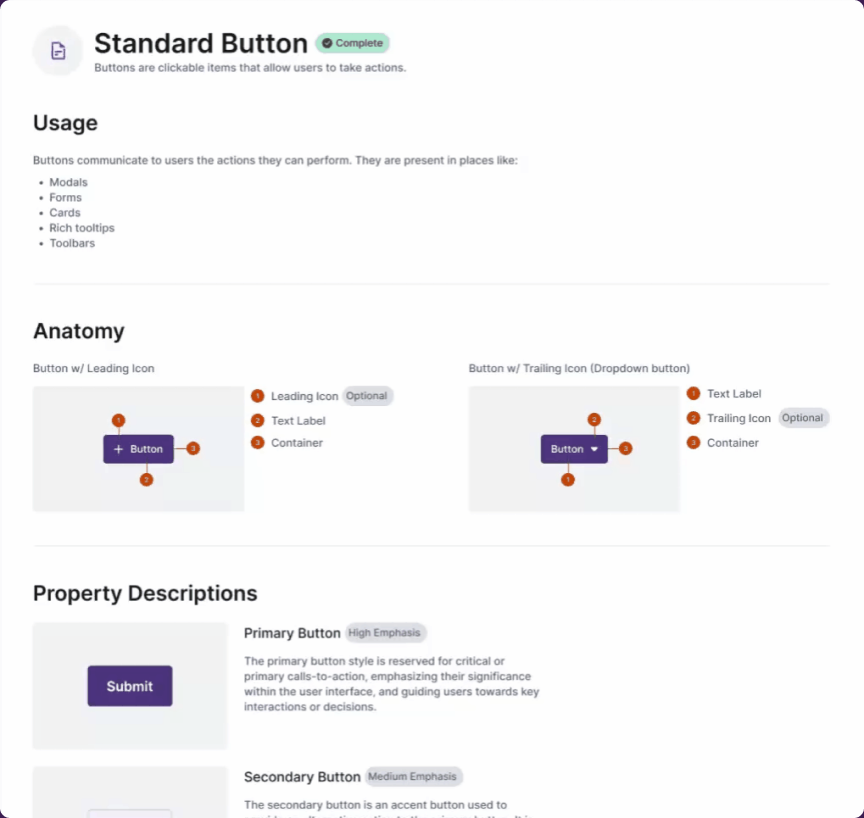Click the High Emphasis tag
The image size is (864, 818).
[385, 632]
